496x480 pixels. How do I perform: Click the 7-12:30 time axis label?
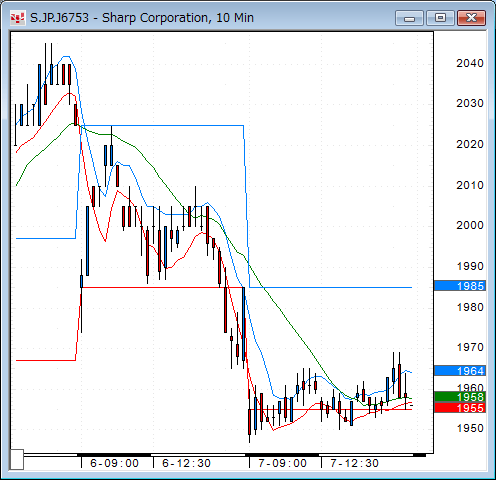pos(354,463)
